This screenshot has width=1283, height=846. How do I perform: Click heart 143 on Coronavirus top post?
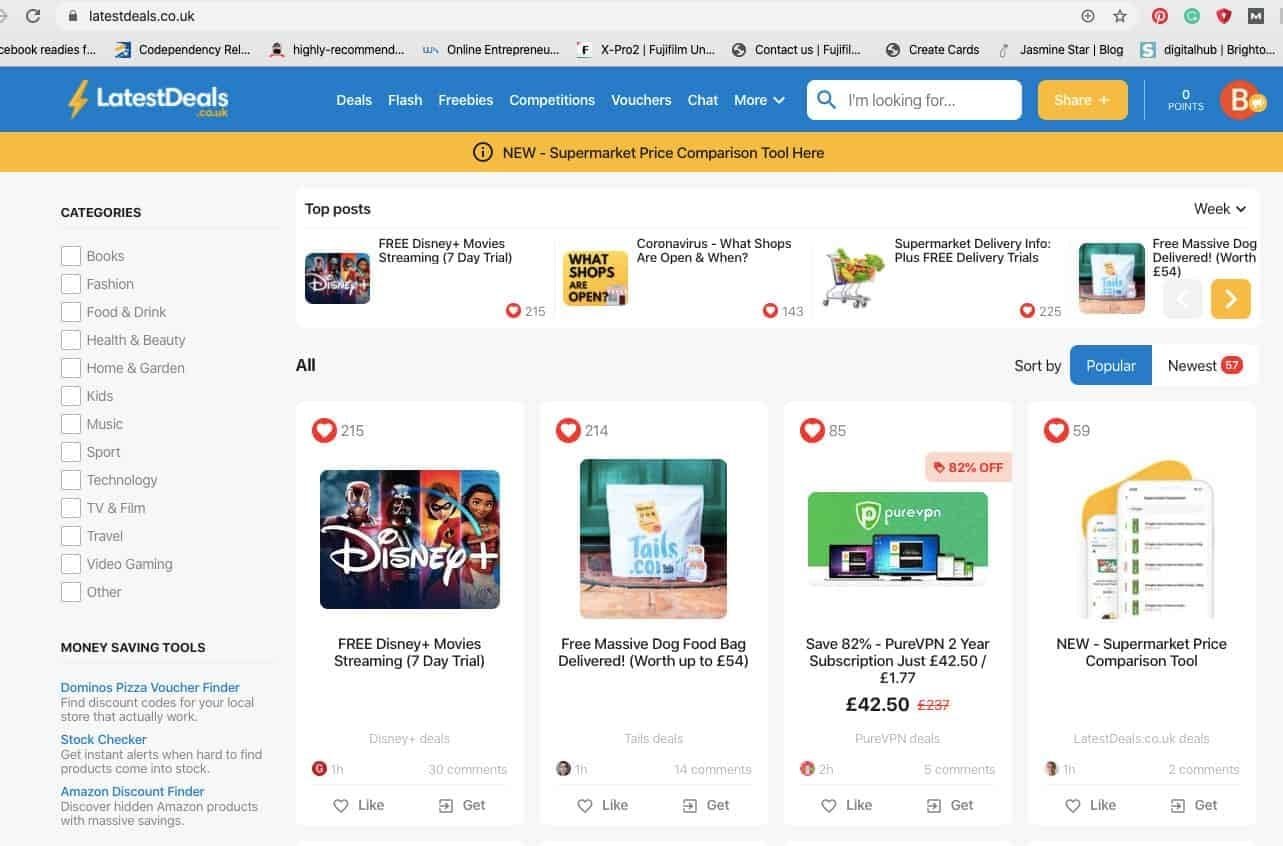click(x=770, y=311)
